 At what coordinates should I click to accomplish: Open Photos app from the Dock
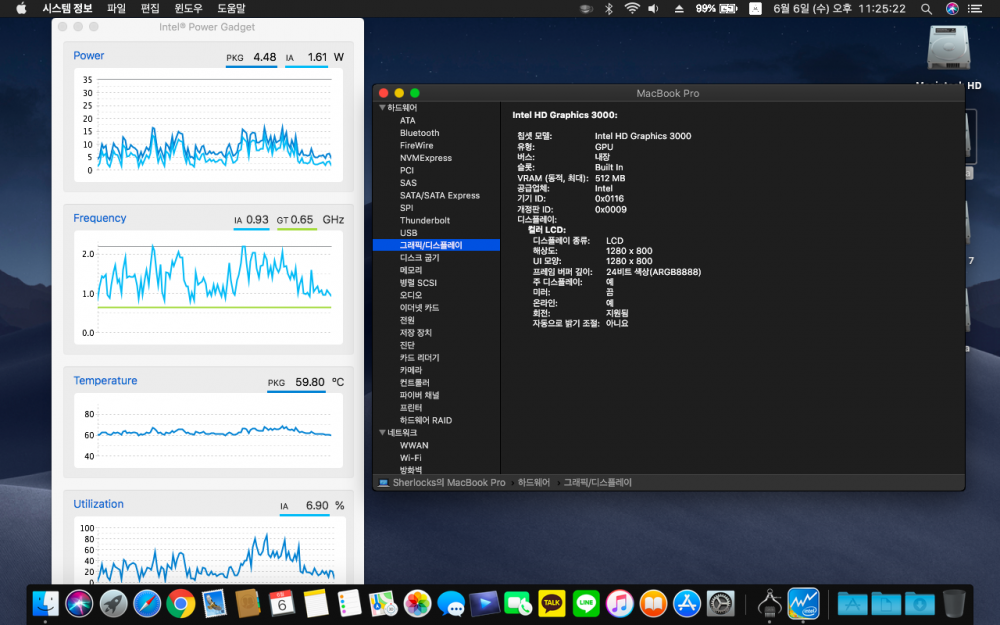pyautogui.click(x=417, y=603)
